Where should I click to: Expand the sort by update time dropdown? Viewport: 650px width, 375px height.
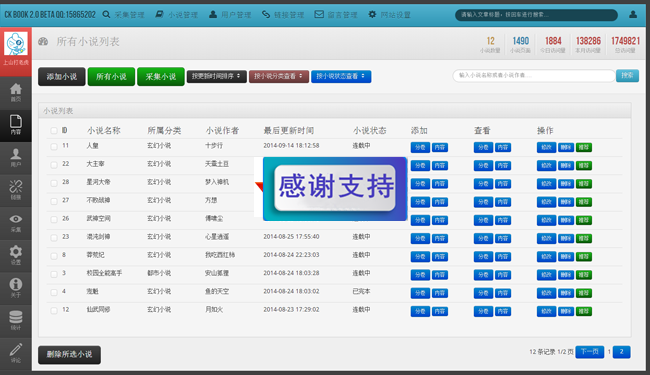216,76
